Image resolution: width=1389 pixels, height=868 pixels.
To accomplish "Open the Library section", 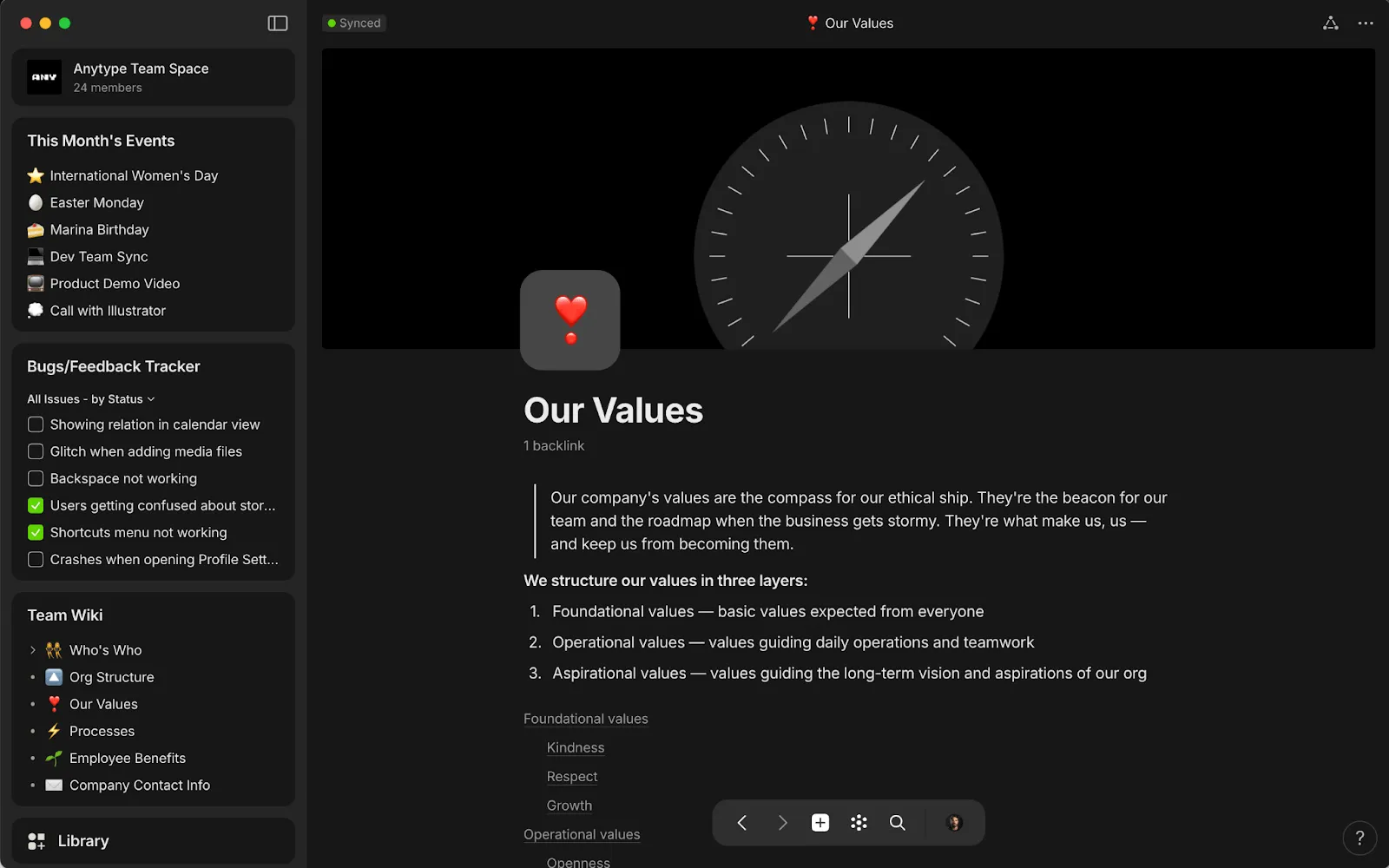I will [154, 841].
